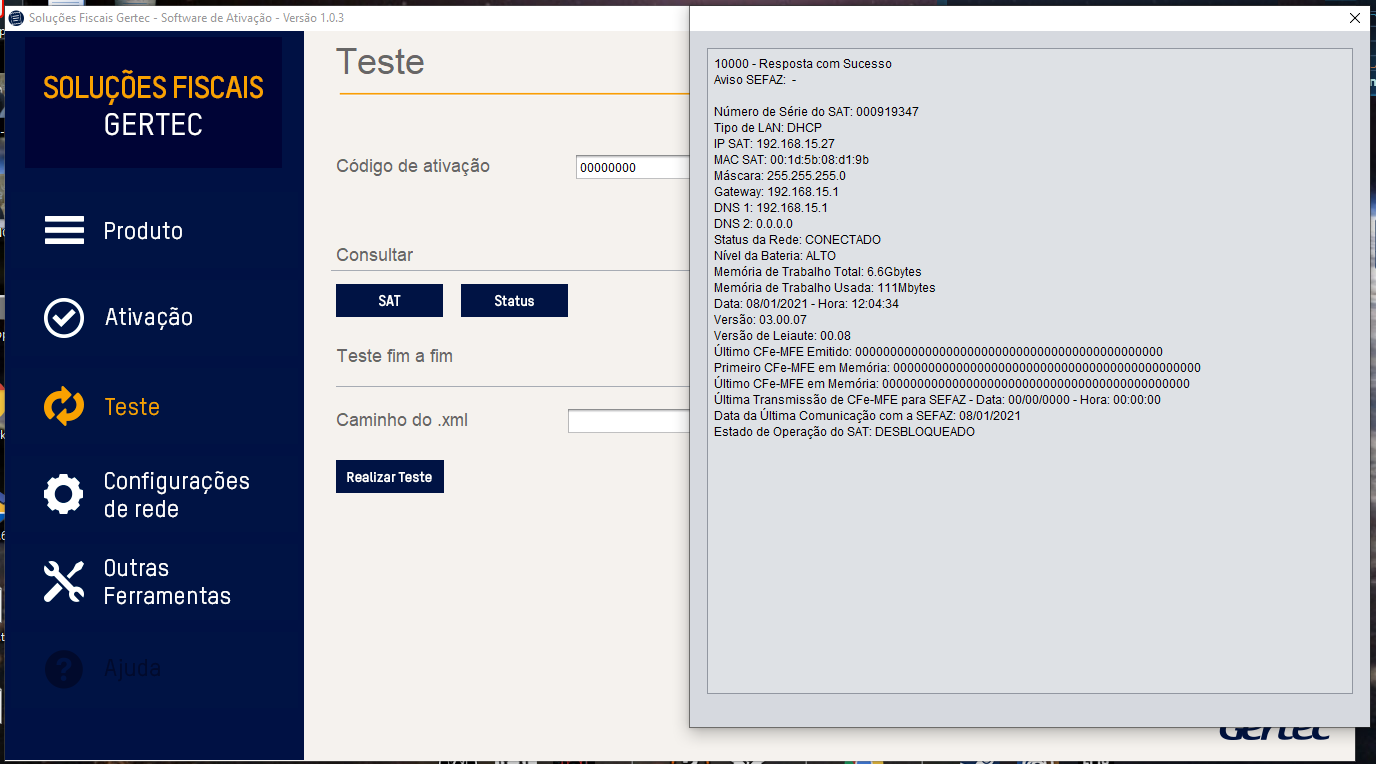Screen dimensions: 1376x764
Task: Click the Teste page title
Action: click(x=380, y=62)
